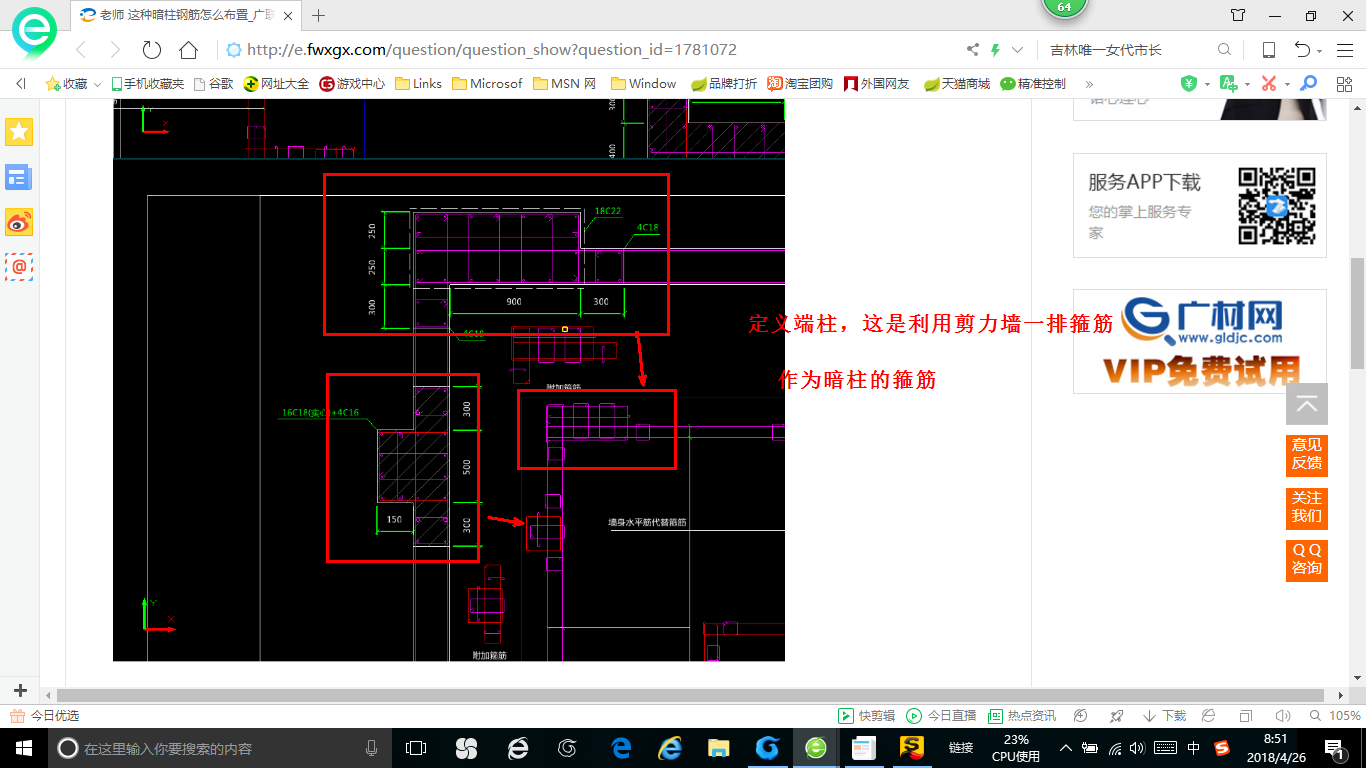
Task: Go to the home page icon
Action: (x=188, y=50)
